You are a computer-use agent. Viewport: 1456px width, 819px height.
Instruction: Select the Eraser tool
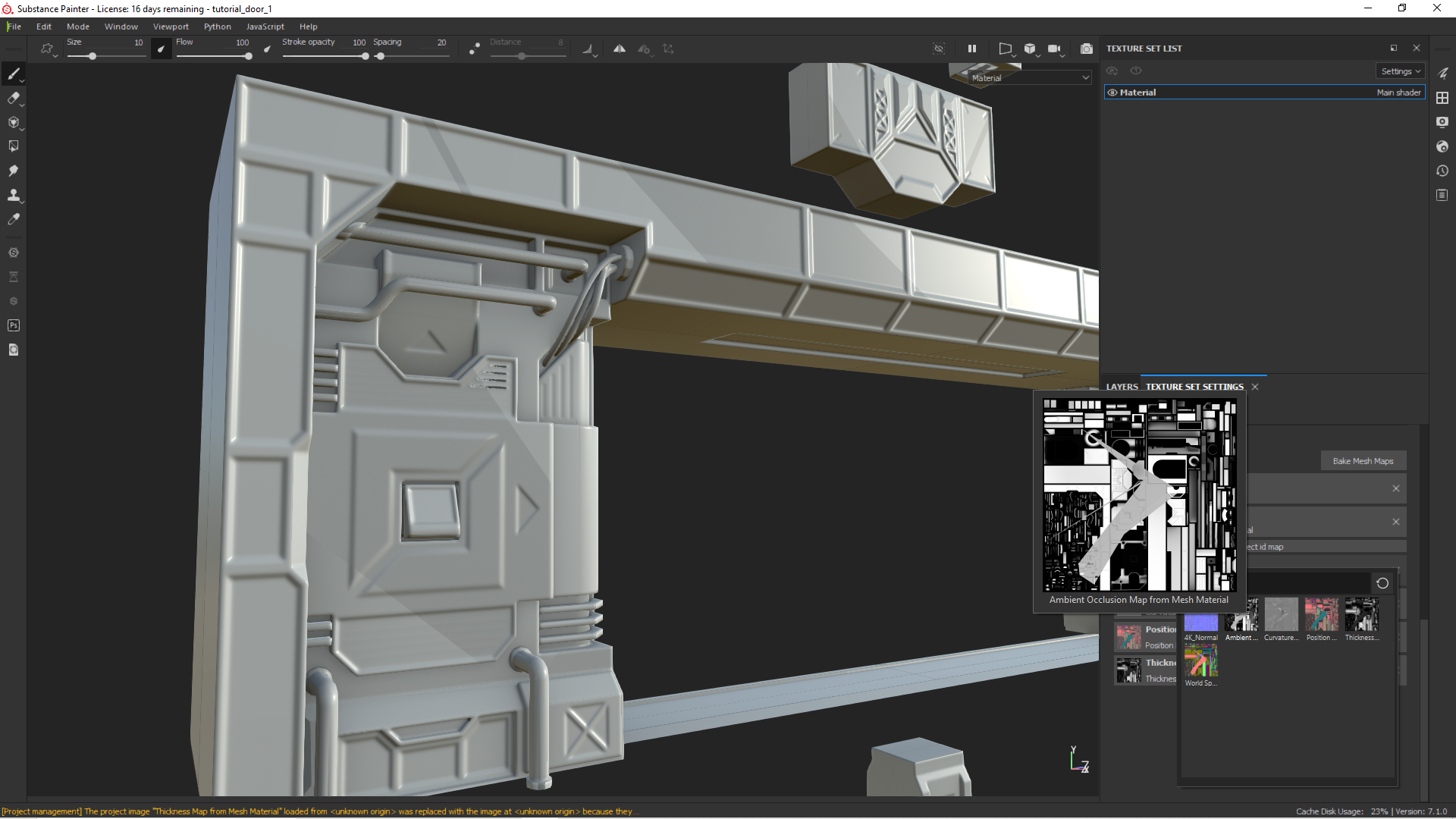(13, 98)
